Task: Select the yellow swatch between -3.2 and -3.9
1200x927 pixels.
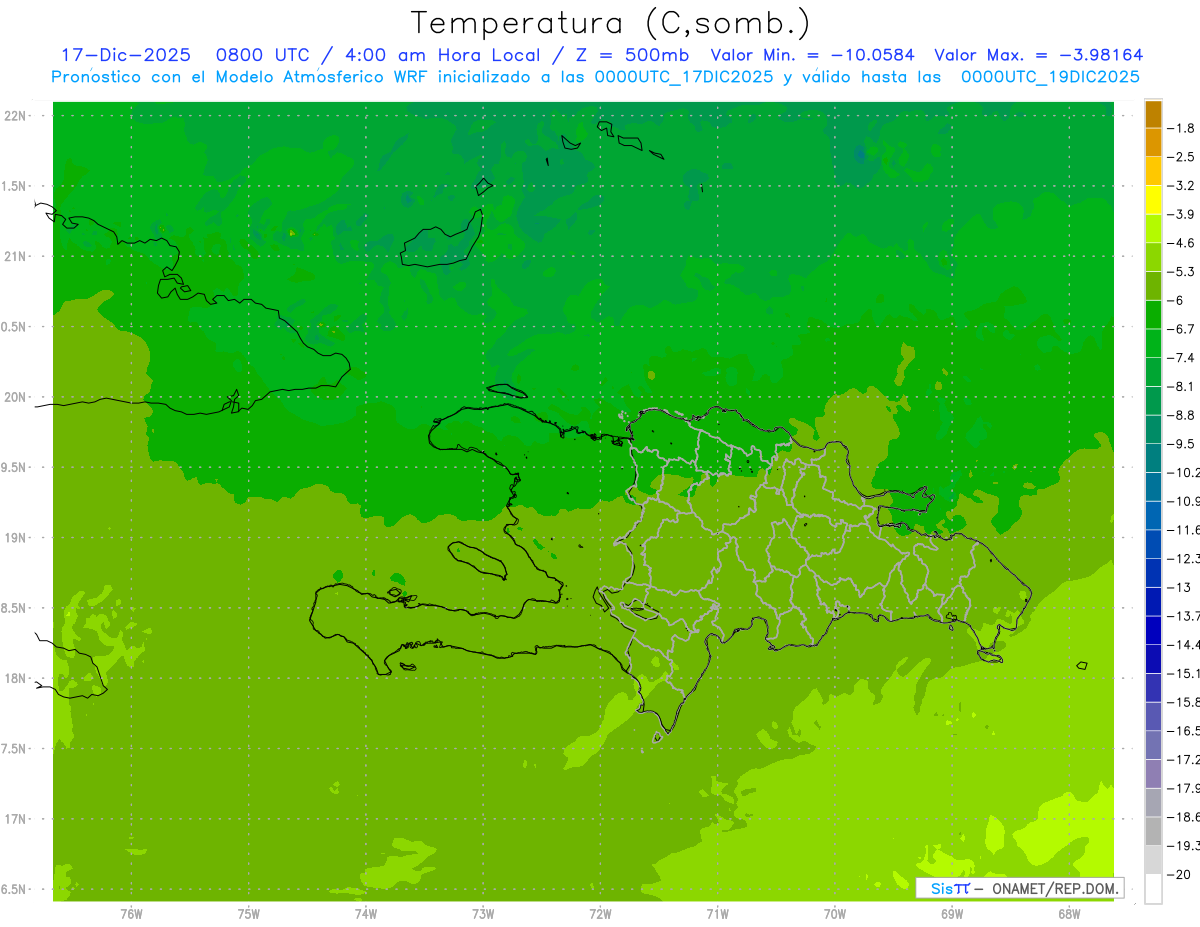Action: click(x=1153, y=200)
